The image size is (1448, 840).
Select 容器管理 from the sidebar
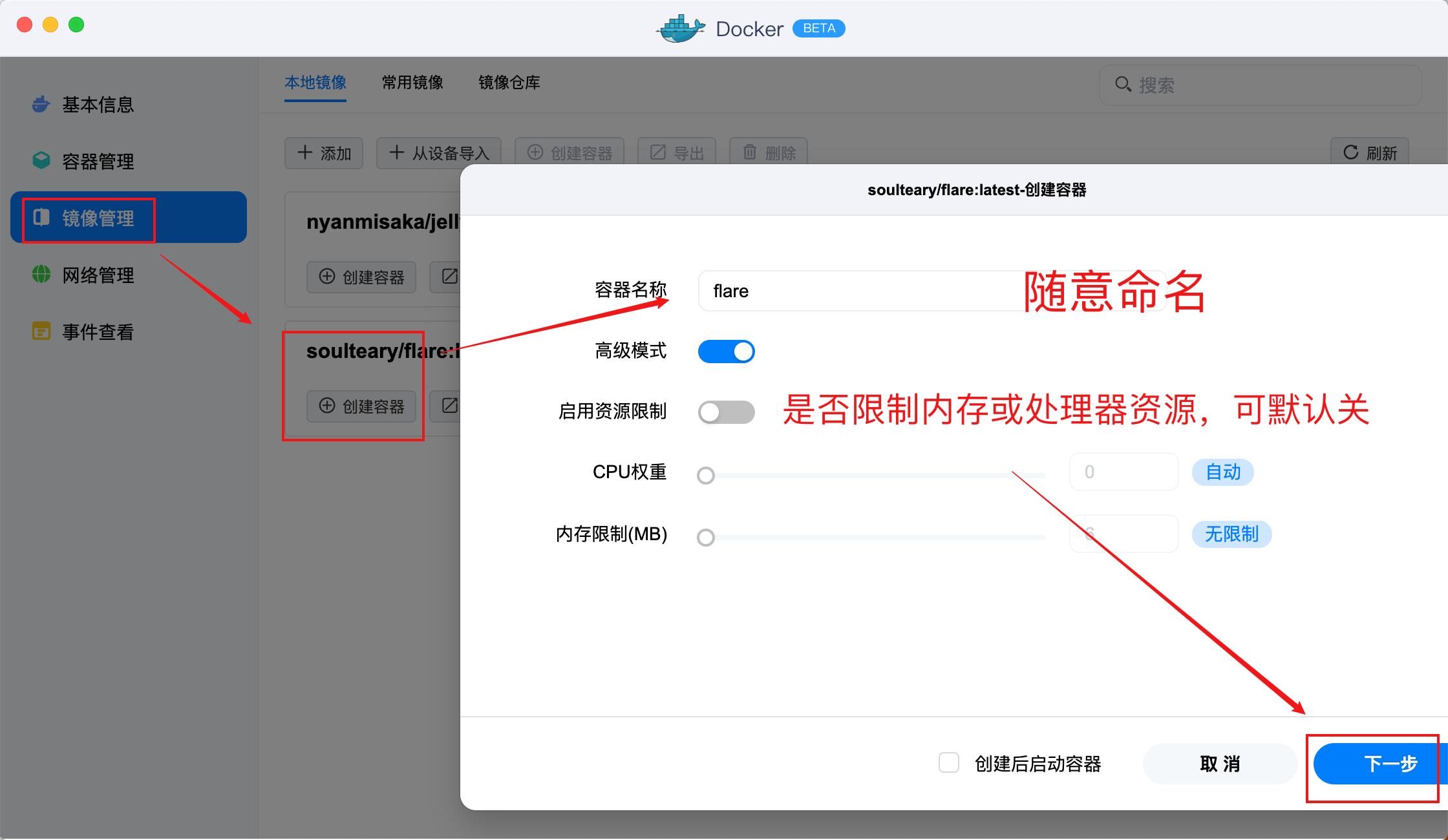click(x=97, y=162)
